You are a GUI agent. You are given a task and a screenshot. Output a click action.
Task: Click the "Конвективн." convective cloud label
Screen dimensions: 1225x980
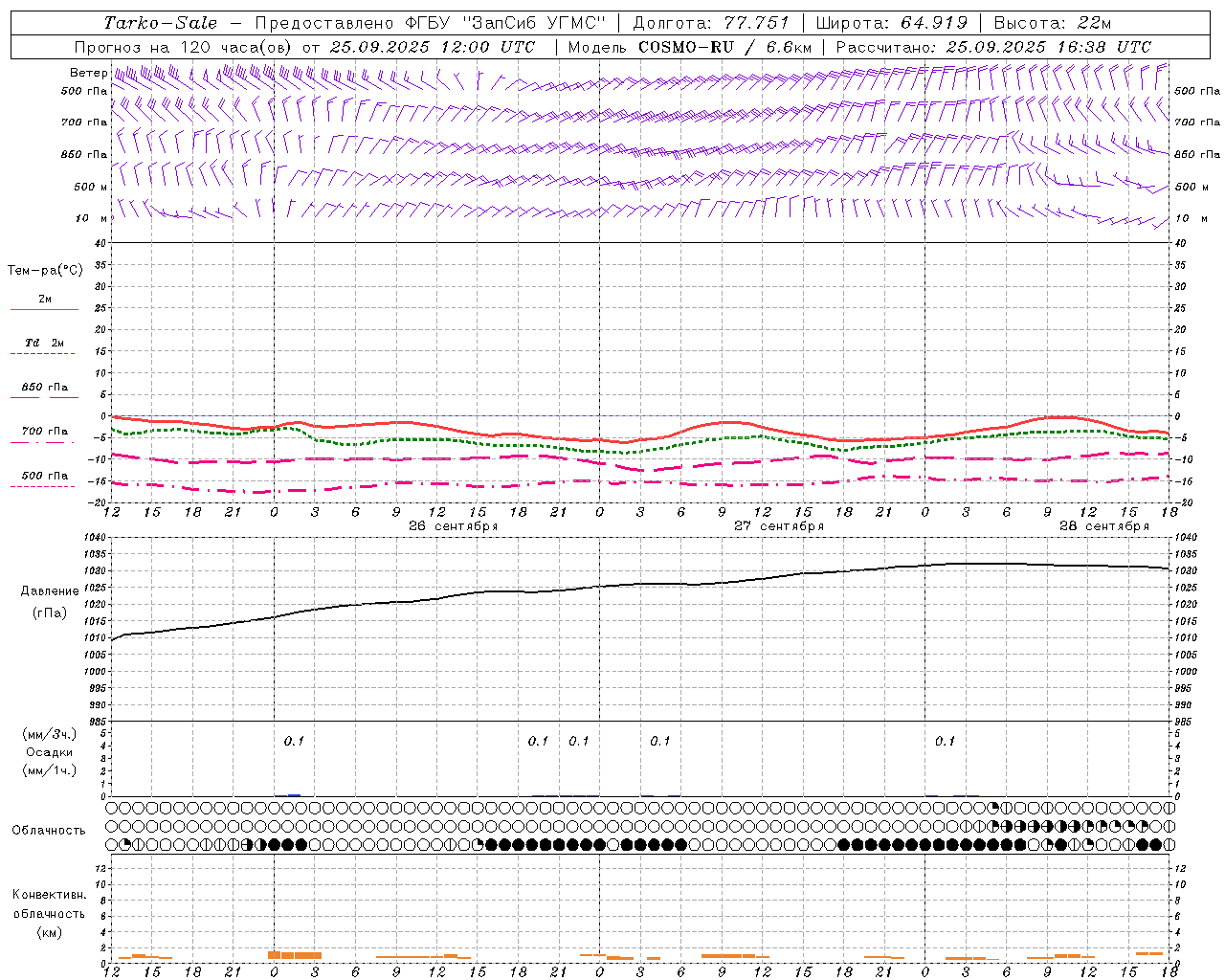(49, 895)
